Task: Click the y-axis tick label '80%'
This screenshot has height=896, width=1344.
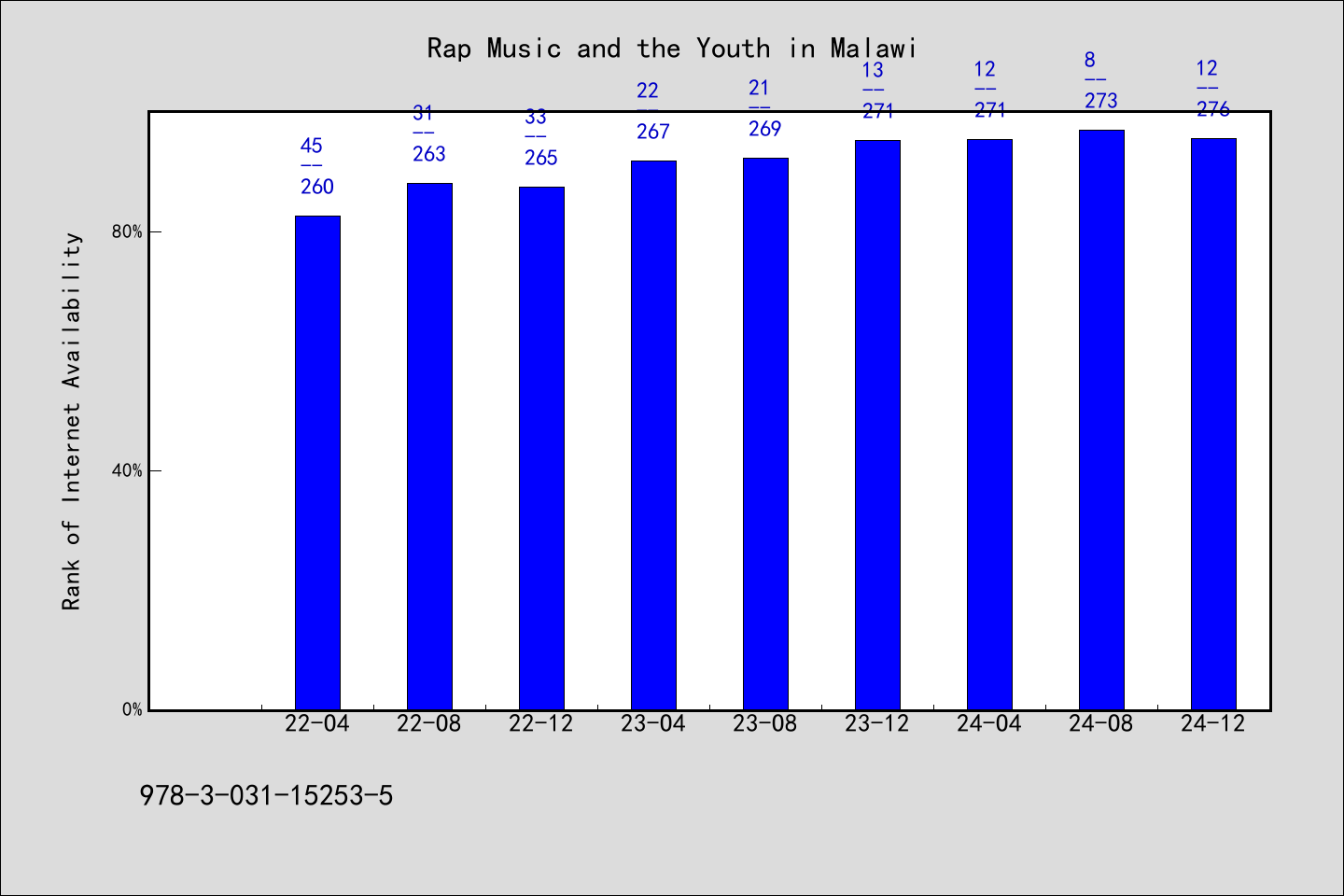Action: click(127, 232)
